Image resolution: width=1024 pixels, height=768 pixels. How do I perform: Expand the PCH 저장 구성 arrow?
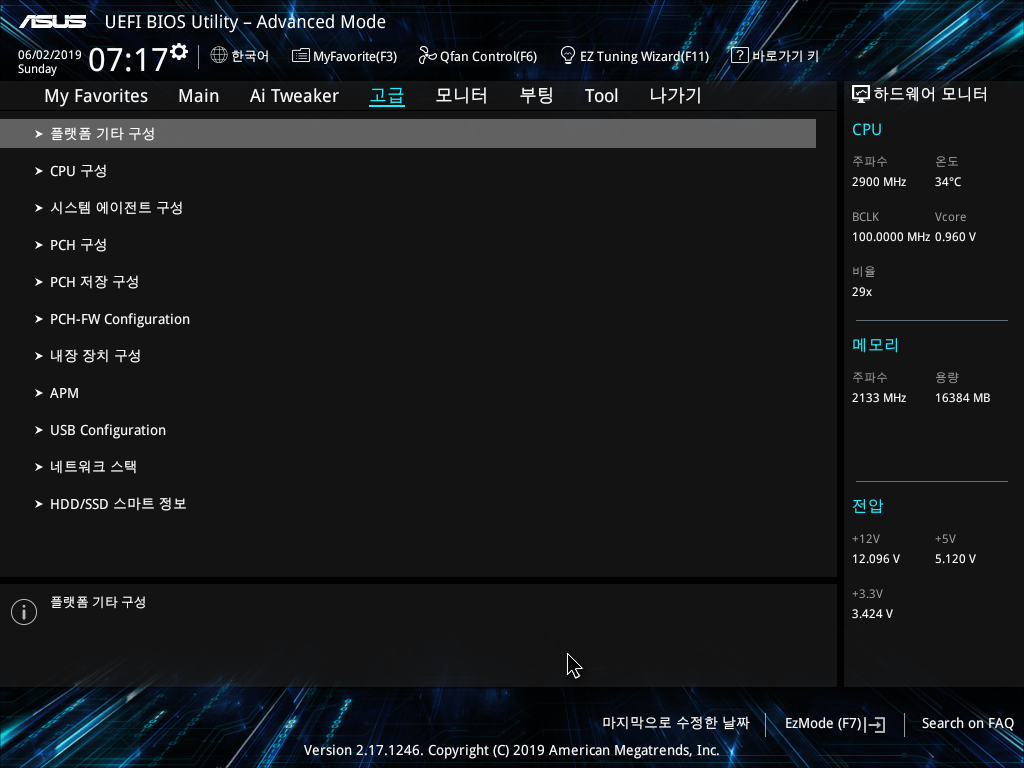coord(39,282)
